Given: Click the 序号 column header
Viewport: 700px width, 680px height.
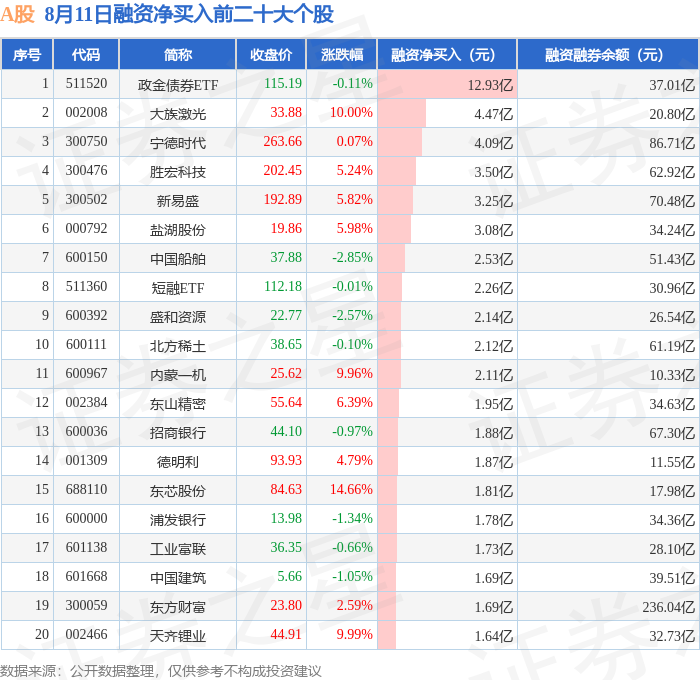Looking at the screenshot, I should [x=27, y=55].
